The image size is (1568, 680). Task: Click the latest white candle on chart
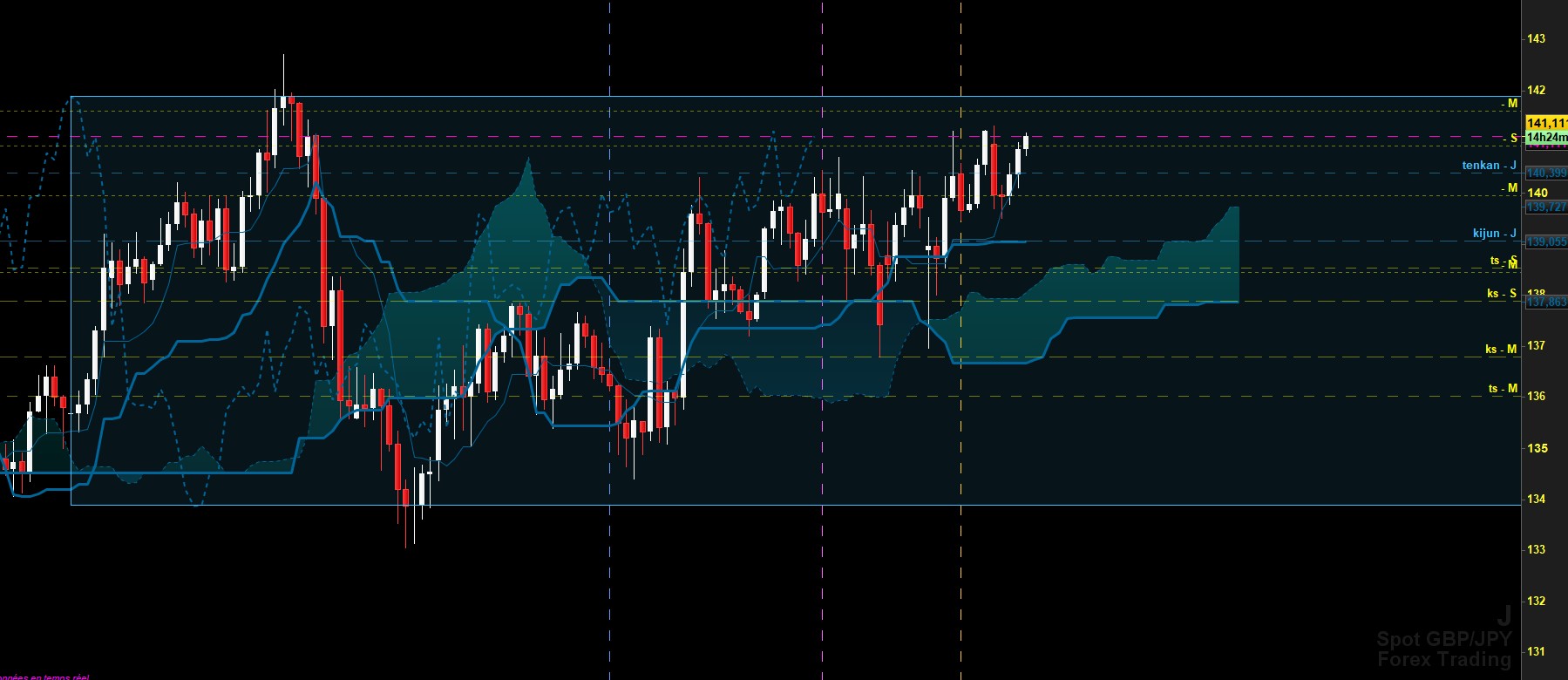tap(1026, 142)
